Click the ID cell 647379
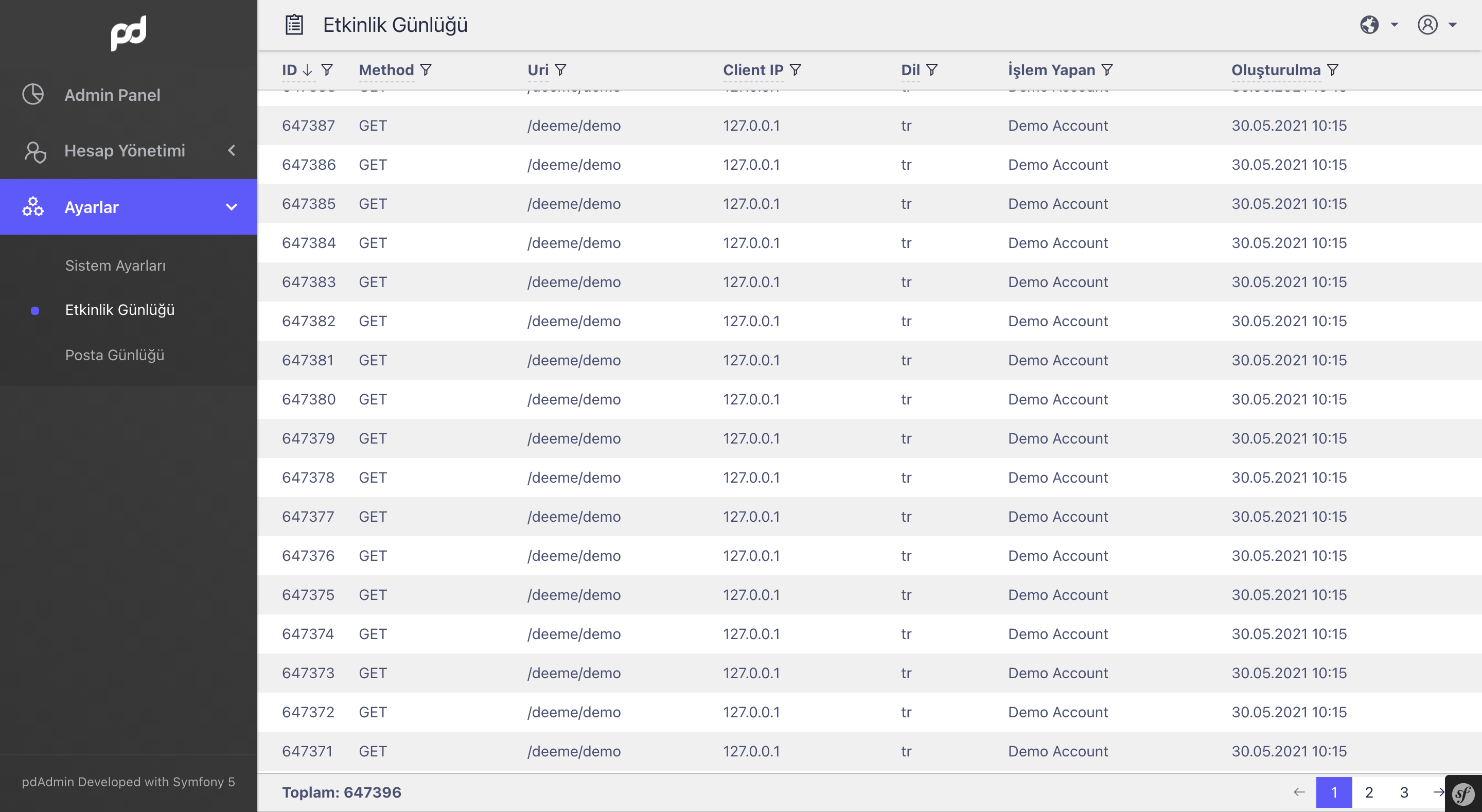1482x812 pixels. tap(308, 438)
